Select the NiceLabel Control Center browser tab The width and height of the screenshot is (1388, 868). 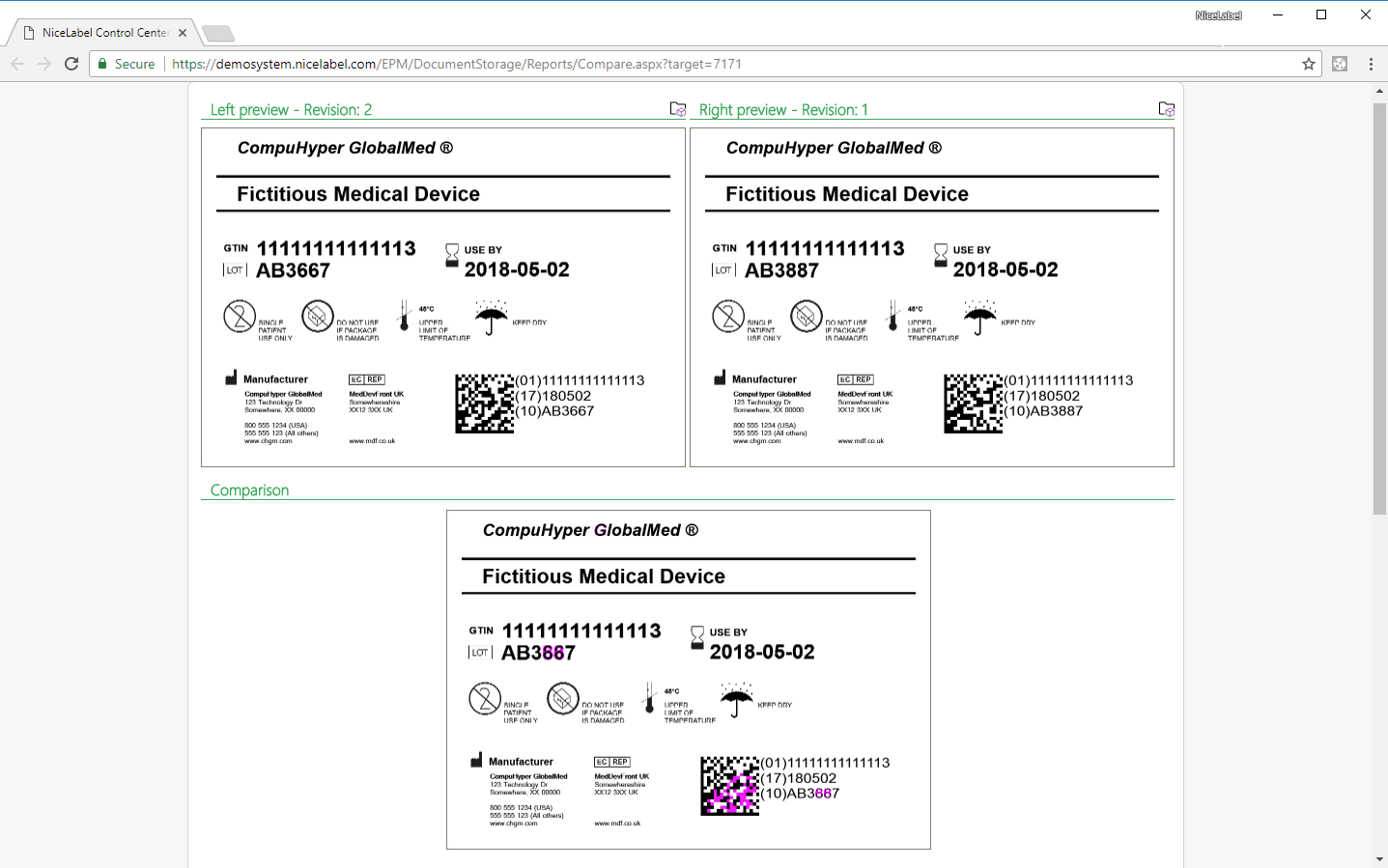tap(104, 33)
